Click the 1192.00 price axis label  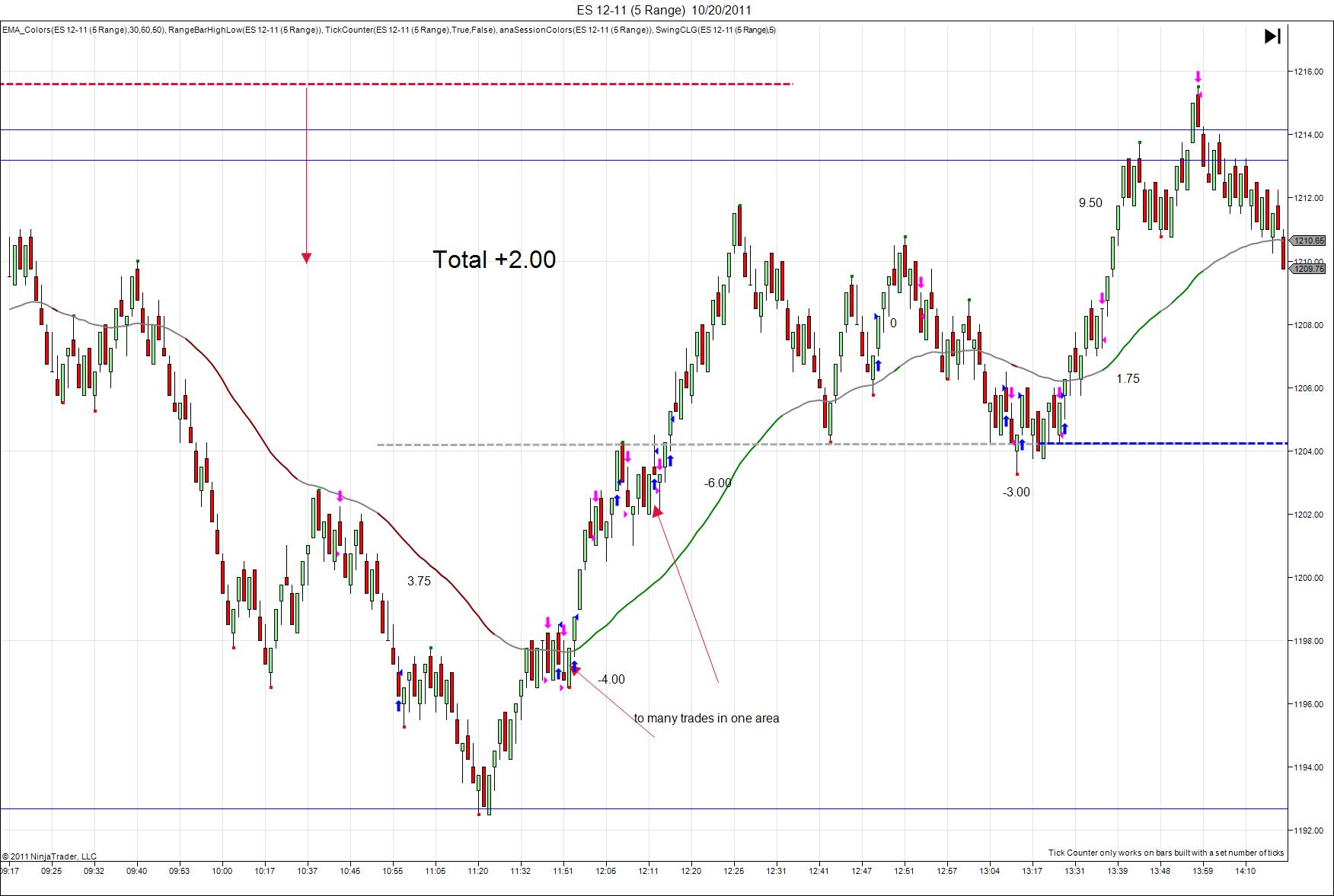pos(1307,831)
